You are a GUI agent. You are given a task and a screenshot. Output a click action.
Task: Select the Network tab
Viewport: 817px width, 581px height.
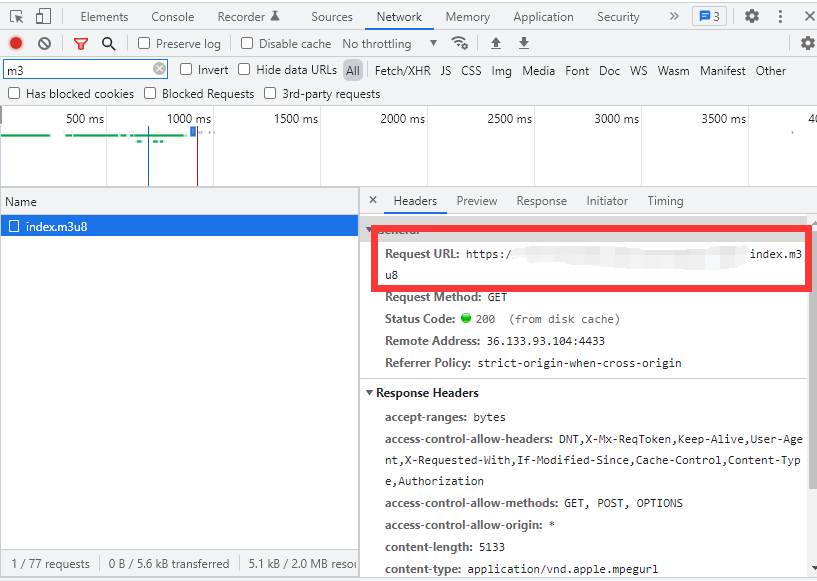coord(399,17)
